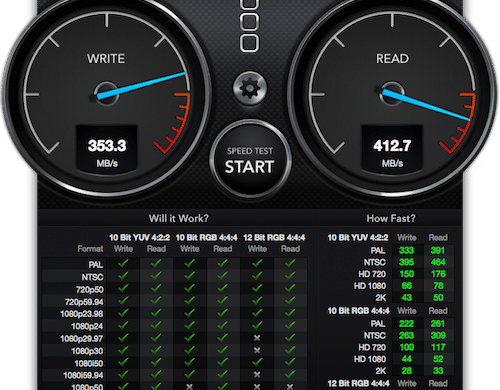Click the 1080p24 12 Bit RGB write checkmark

(x=257, y=325)
